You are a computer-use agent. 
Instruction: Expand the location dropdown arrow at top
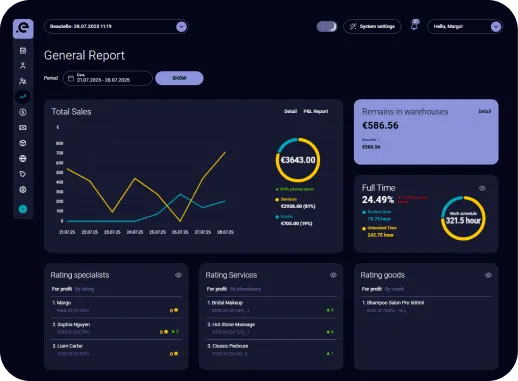(x=181, y=27)
